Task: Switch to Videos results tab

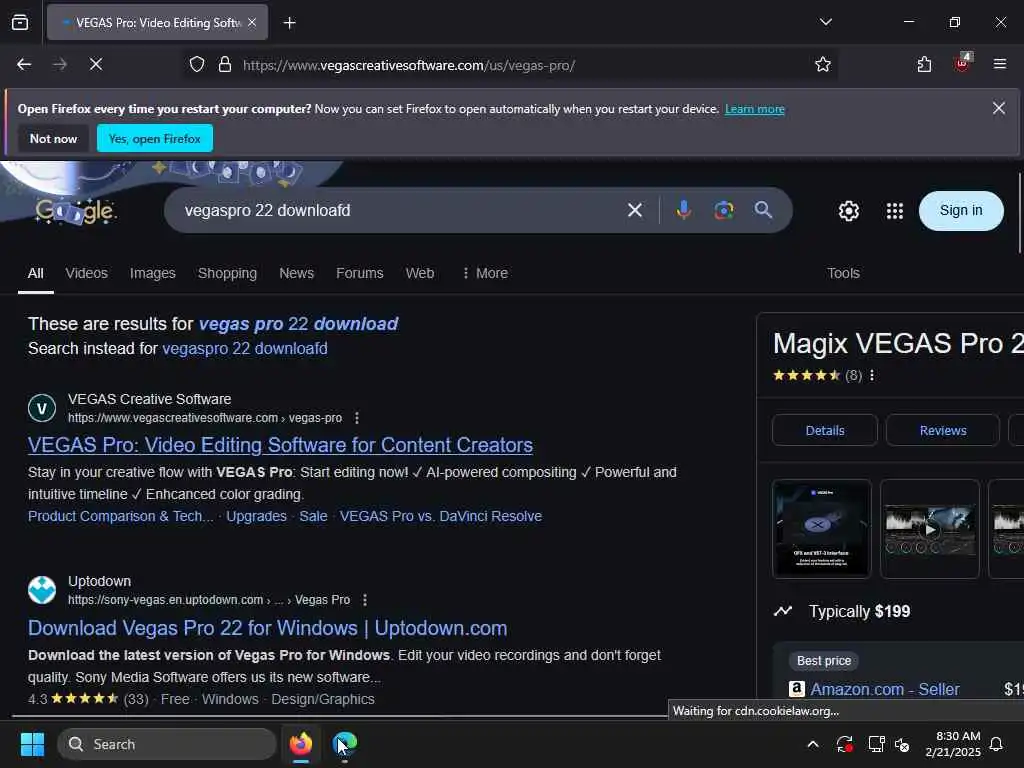Action: click(86, 274)
